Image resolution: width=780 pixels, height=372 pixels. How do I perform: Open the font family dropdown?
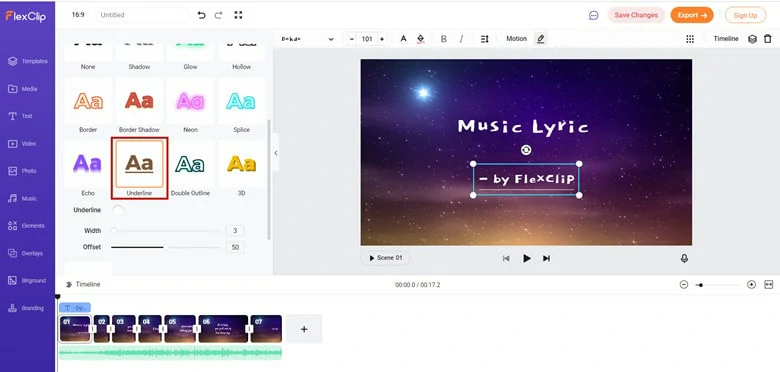coord(307,39)
